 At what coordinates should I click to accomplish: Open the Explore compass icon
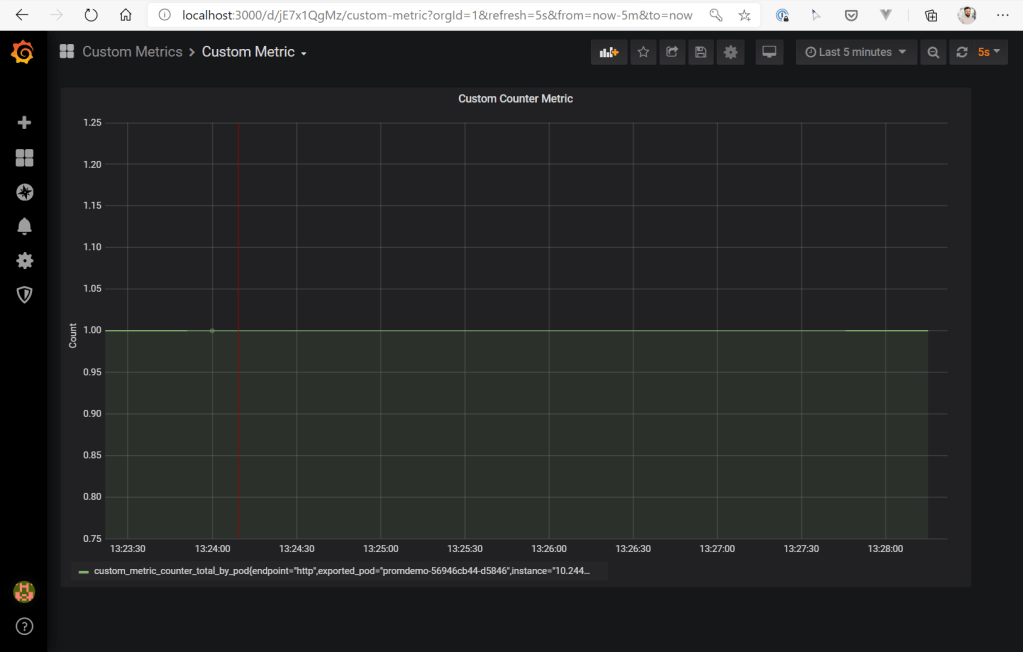[25, 192]
